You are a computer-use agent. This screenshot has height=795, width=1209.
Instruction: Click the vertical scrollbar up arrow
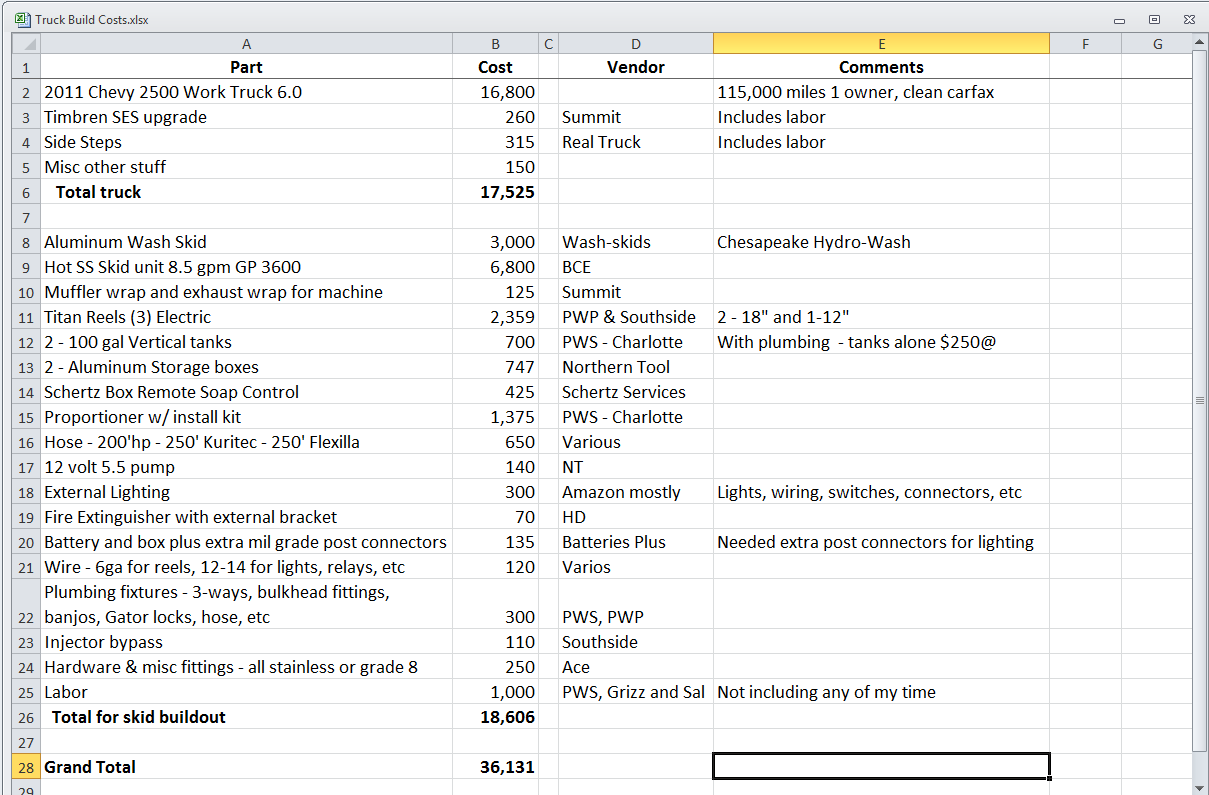(x=1200, y=42)
